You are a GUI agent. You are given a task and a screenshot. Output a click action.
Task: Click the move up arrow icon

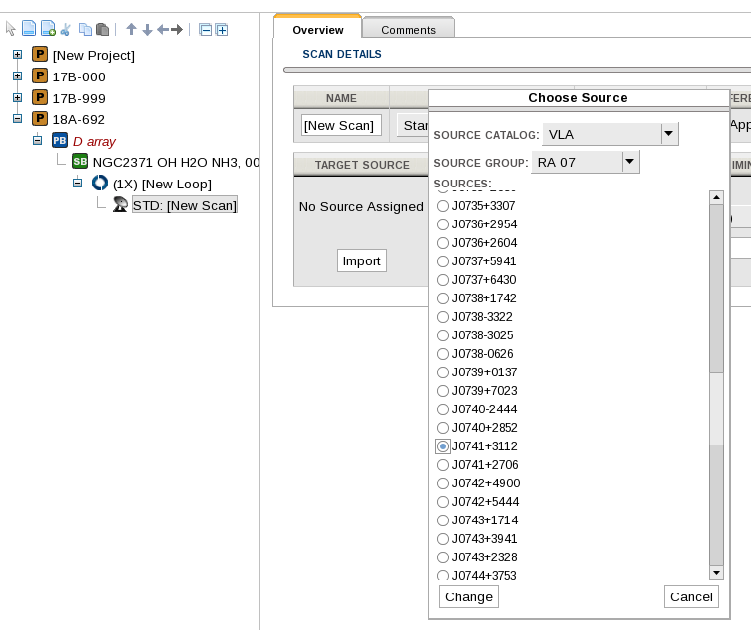pos(131,30)
